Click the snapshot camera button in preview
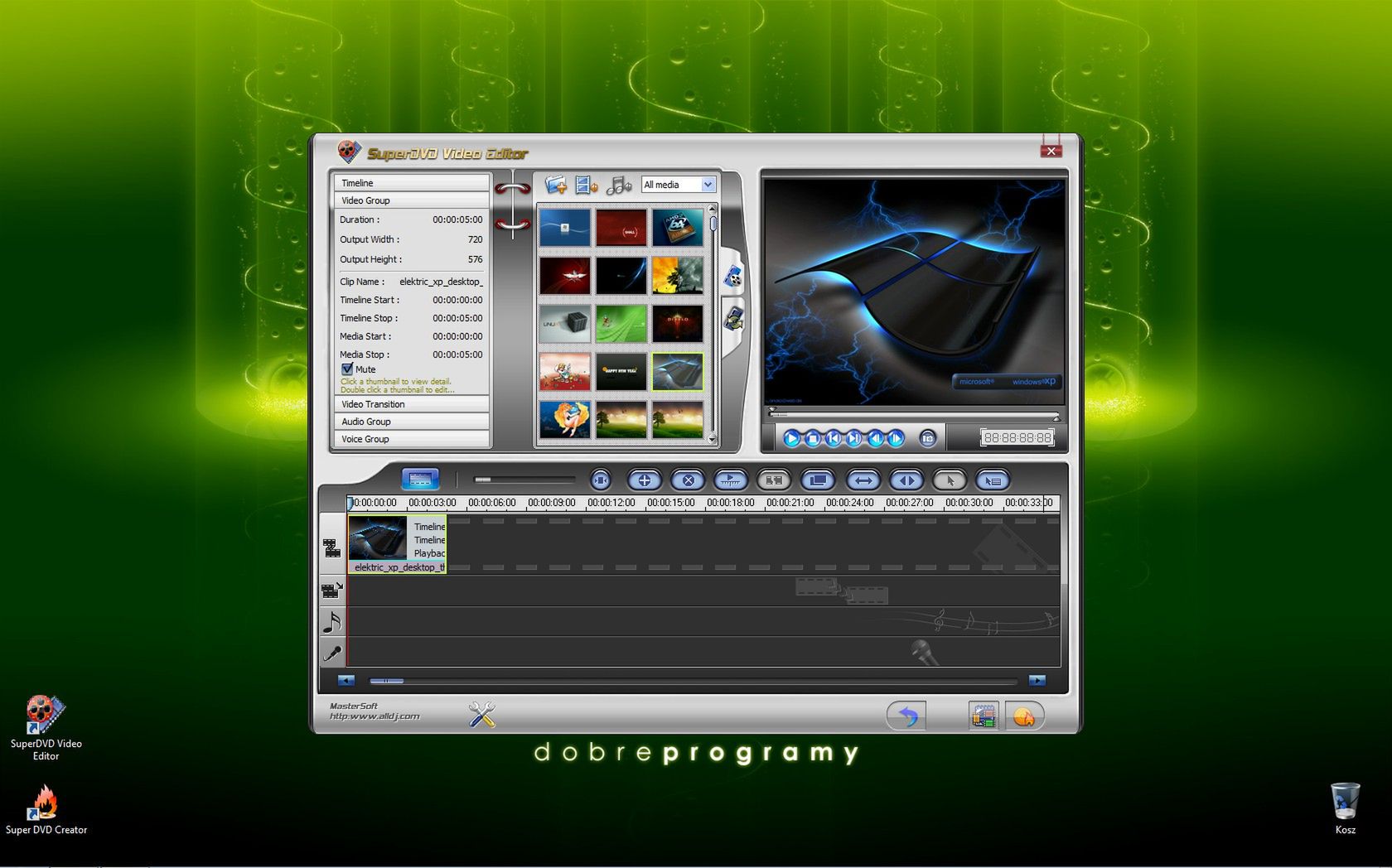 coord(928,438)
